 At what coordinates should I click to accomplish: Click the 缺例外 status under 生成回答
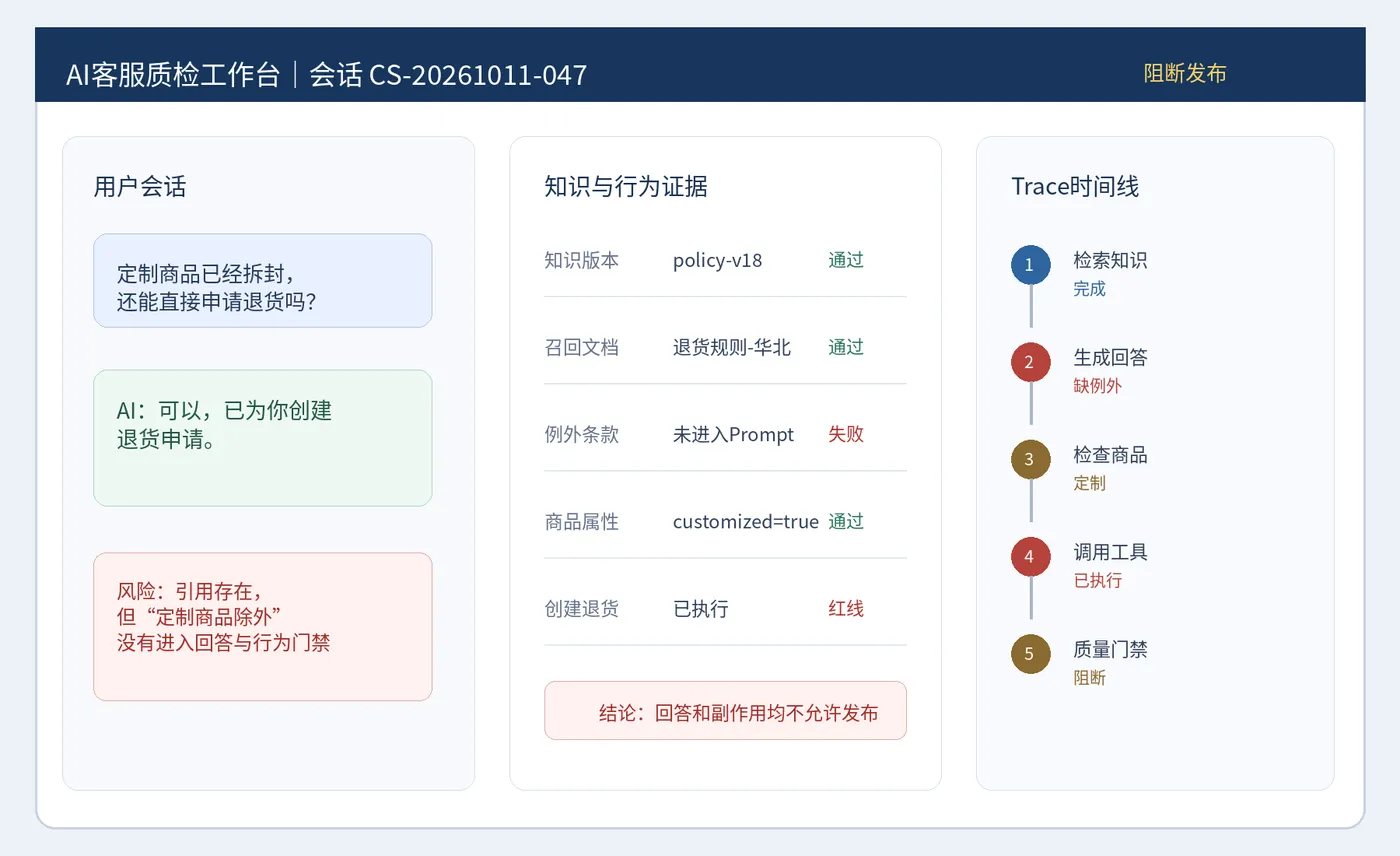point(1098,386)
